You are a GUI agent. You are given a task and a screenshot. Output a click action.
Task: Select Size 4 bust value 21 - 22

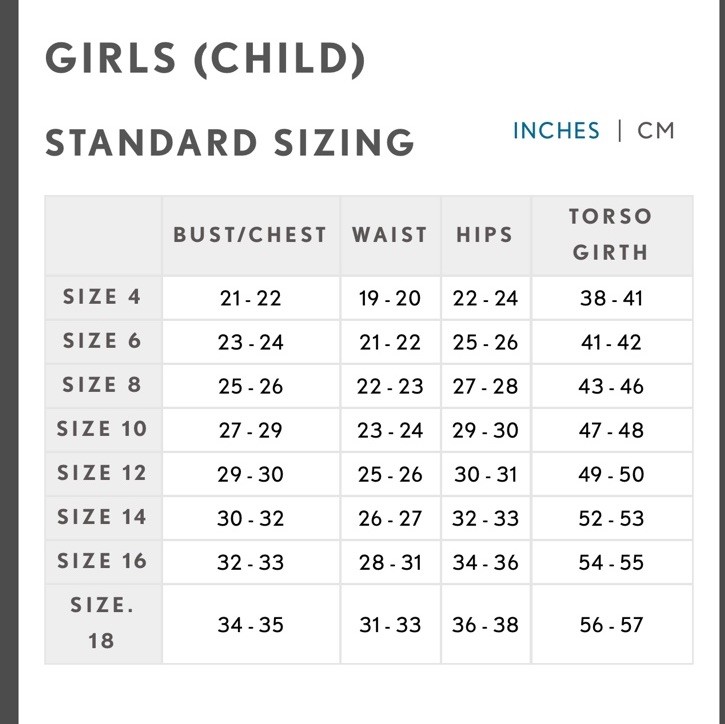251,298
